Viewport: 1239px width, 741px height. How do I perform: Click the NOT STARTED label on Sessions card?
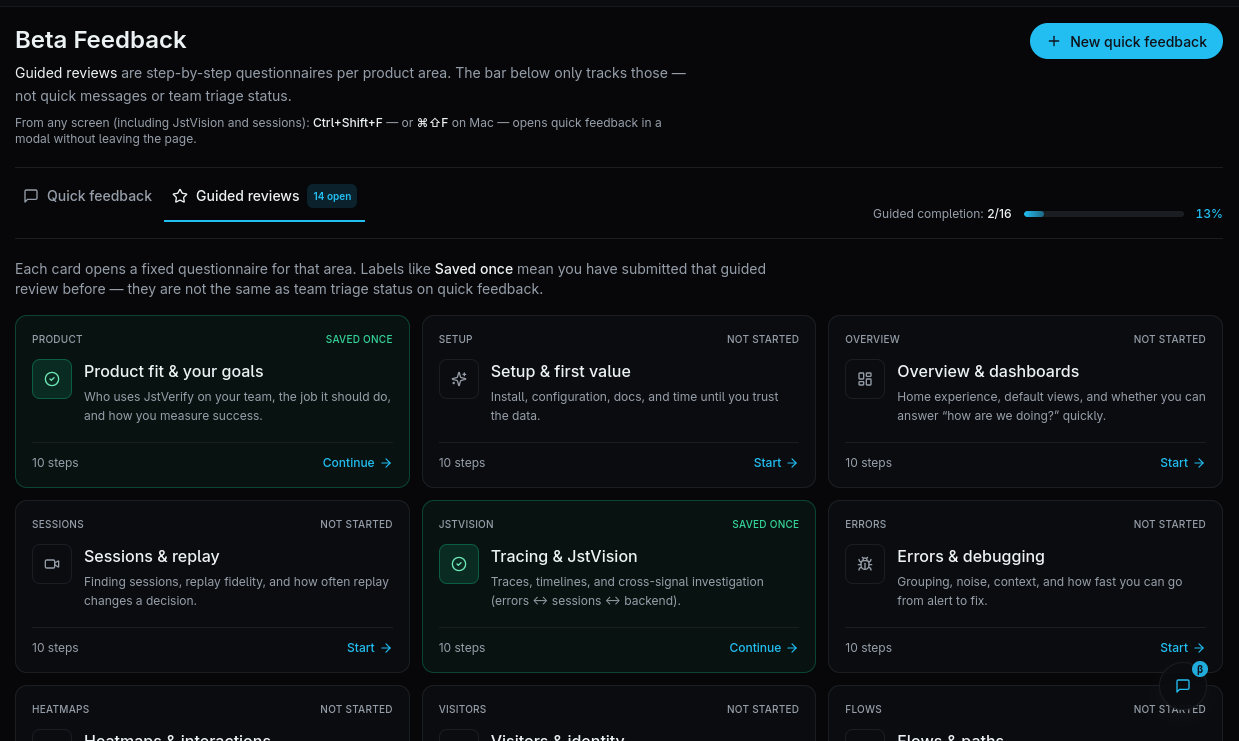click(356, 525)
